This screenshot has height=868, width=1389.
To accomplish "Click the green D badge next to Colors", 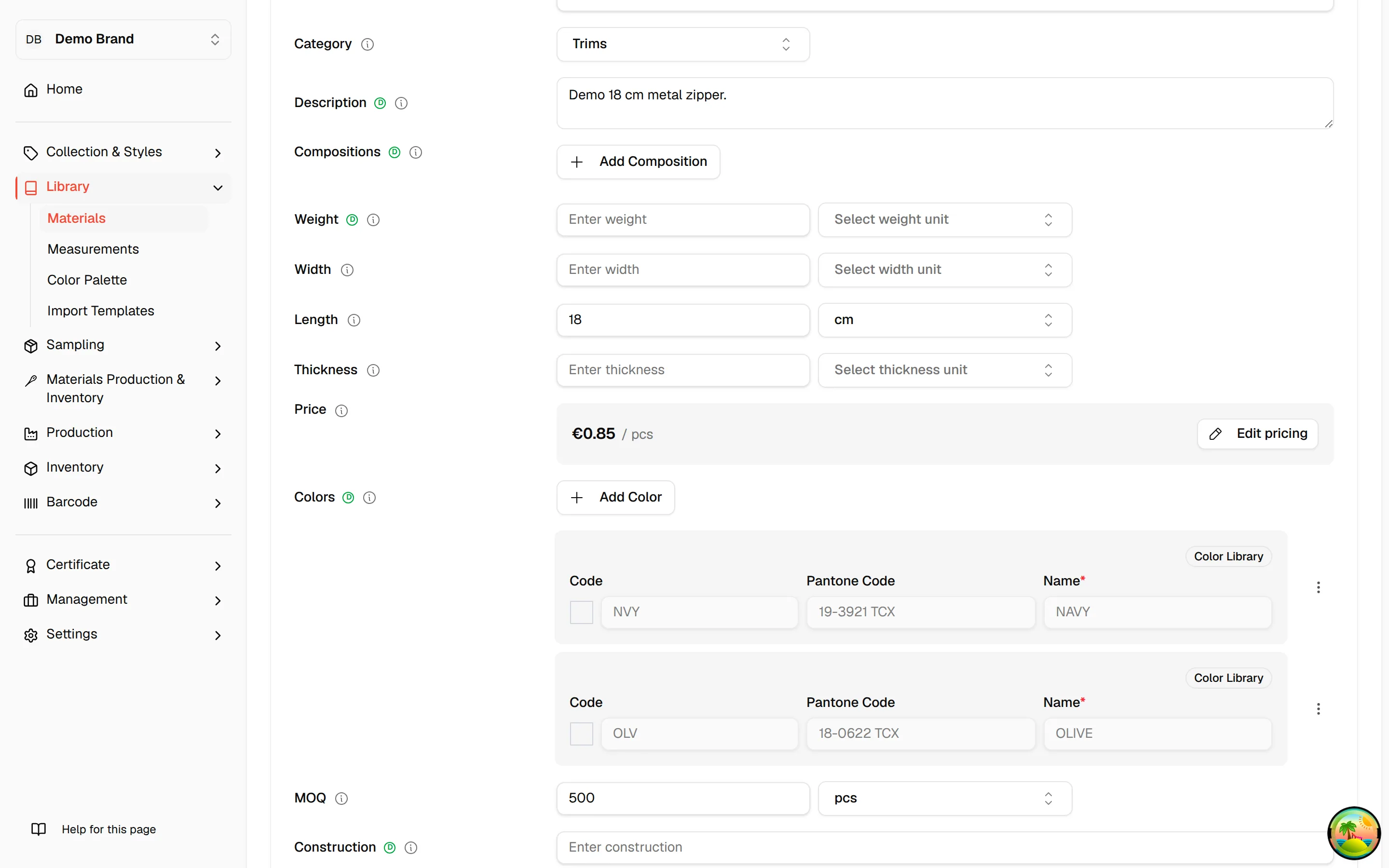I will tap(348, 498).
